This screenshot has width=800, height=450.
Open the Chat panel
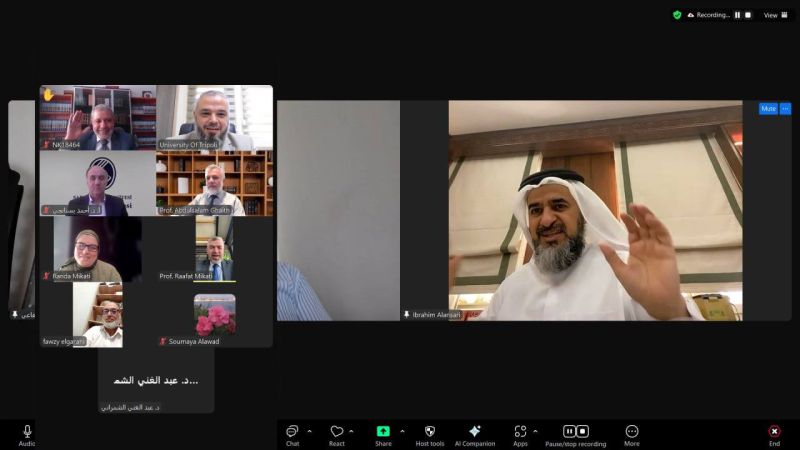pyautogui.click(x=292, y=432)
